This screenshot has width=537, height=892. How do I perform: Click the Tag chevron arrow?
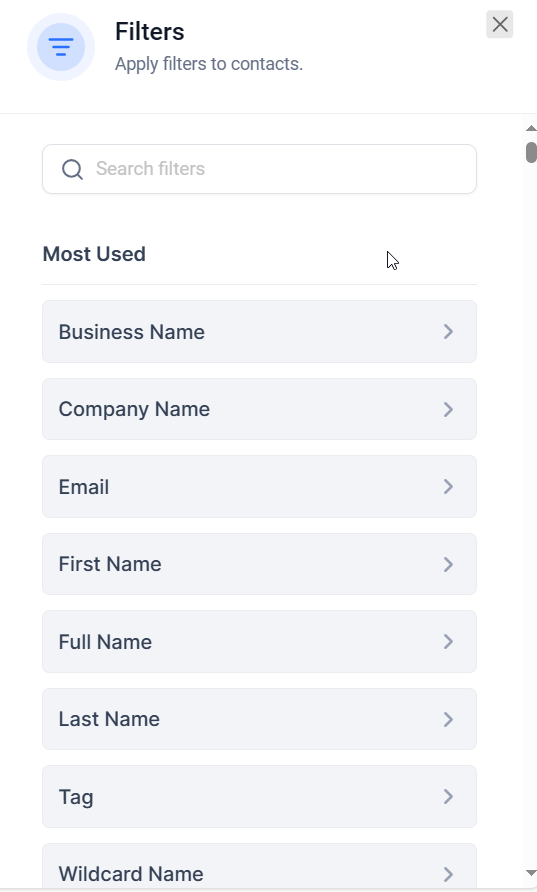pos(448,796)
